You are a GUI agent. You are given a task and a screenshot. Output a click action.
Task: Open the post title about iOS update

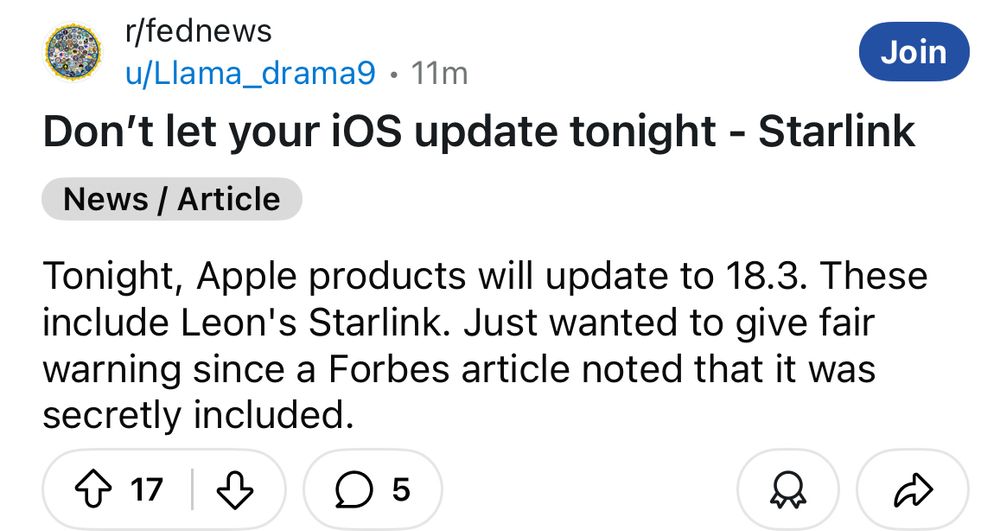pos(479,131)
